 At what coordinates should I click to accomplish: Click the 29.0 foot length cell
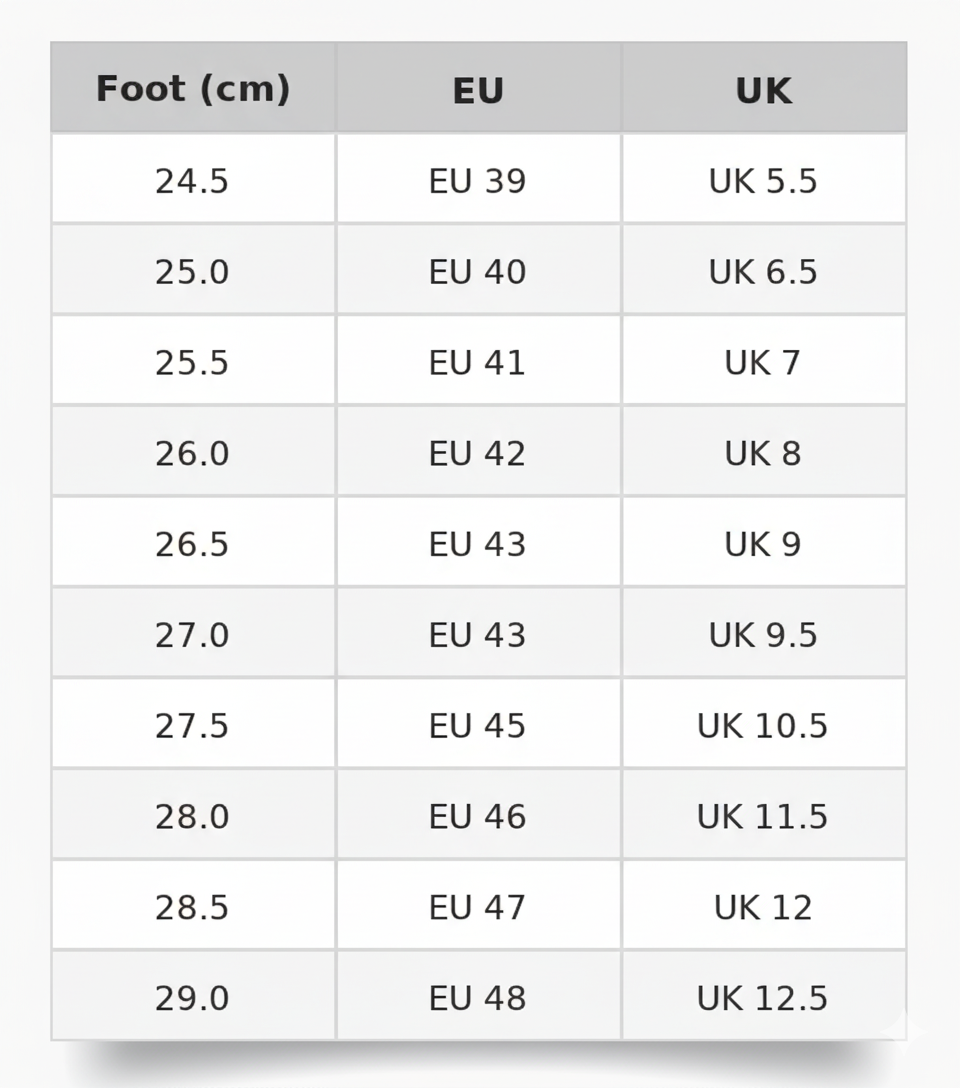click(192, 998)
